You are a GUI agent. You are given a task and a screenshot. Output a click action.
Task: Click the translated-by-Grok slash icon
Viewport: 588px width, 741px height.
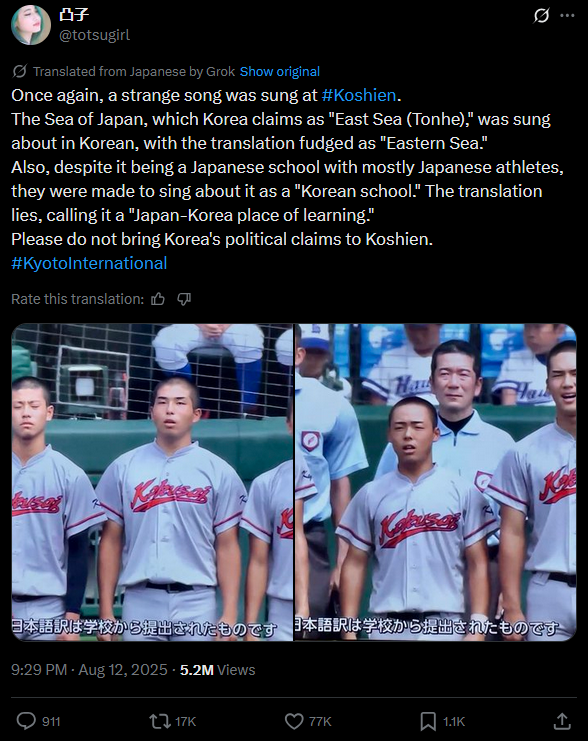(x=19, y=71)
